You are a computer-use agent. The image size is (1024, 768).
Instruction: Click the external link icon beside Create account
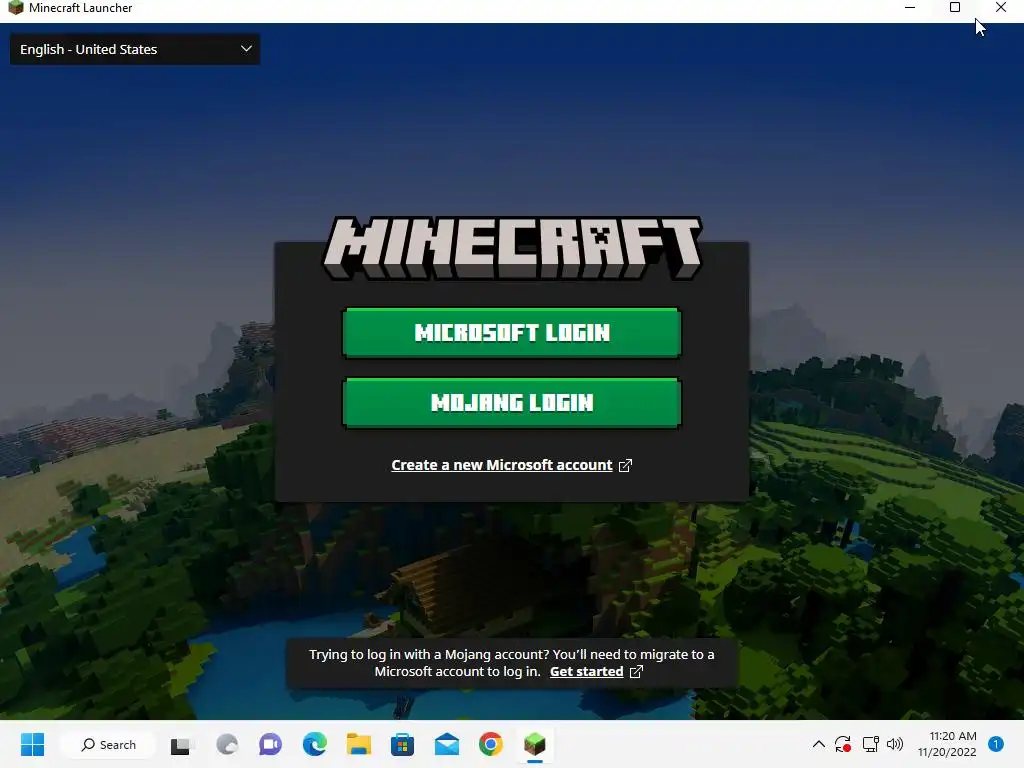click(625, 465)
